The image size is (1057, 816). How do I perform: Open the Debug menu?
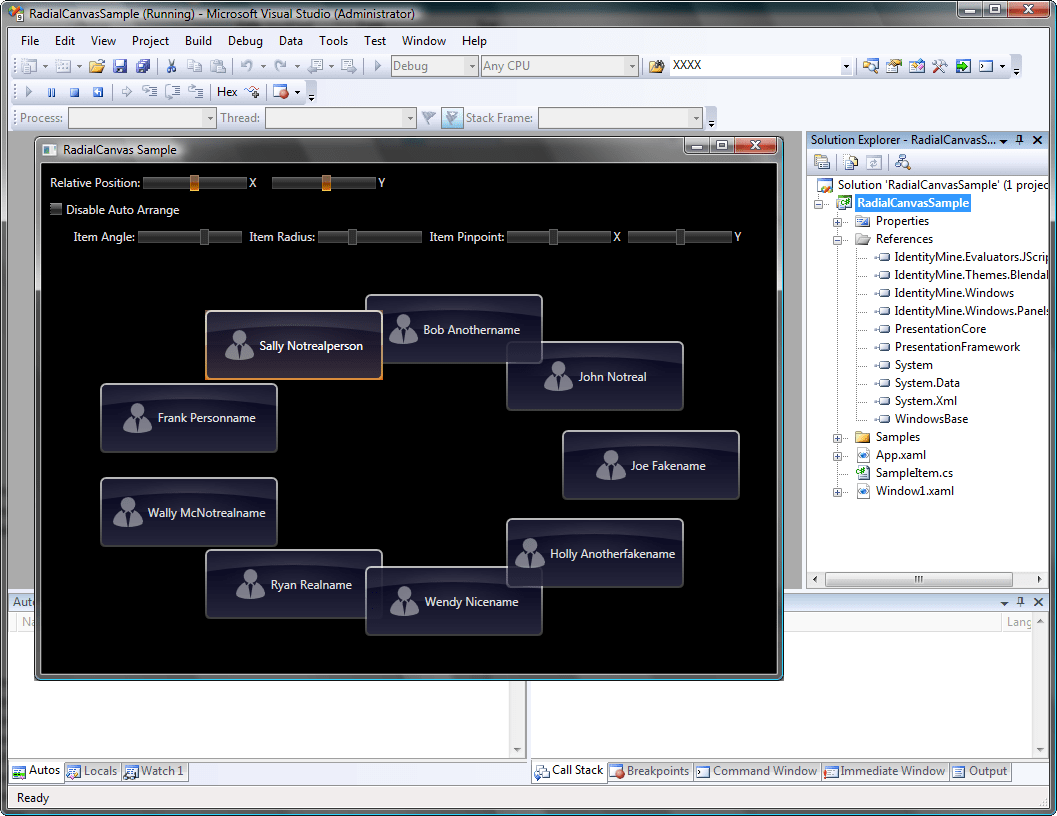point(245,41)
